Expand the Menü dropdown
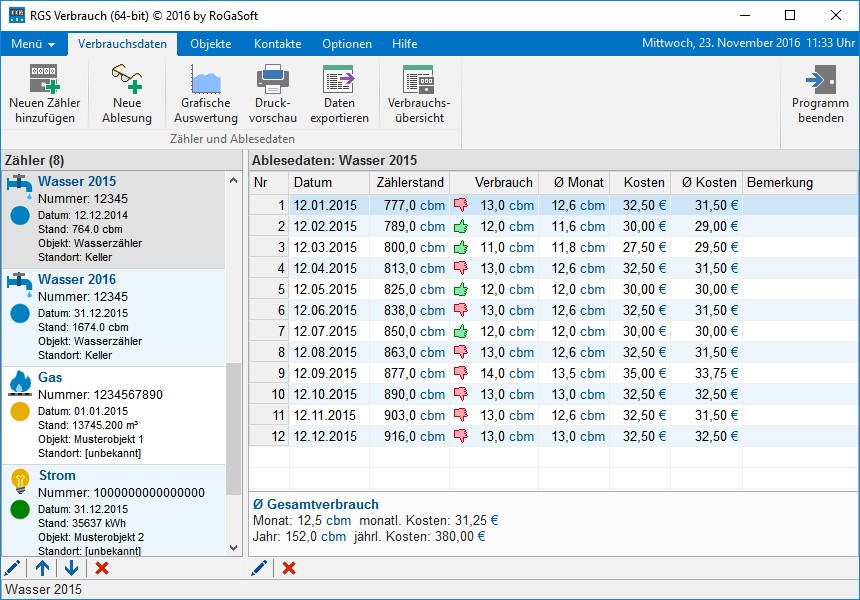 coord(33,44)
